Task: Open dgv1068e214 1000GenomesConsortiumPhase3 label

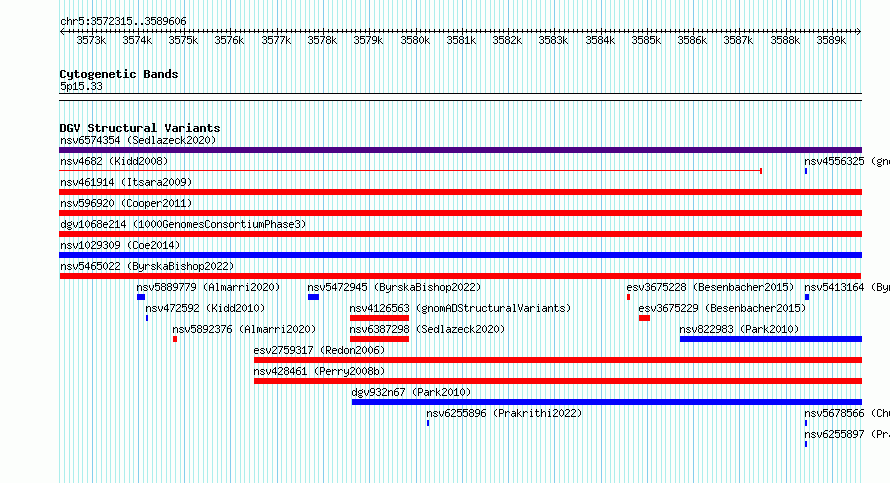Action: [x=183, y=224]
